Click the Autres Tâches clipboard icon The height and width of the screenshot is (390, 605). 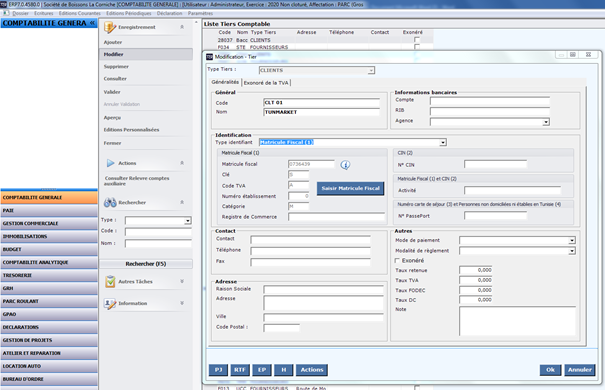[x=110, y=282]
